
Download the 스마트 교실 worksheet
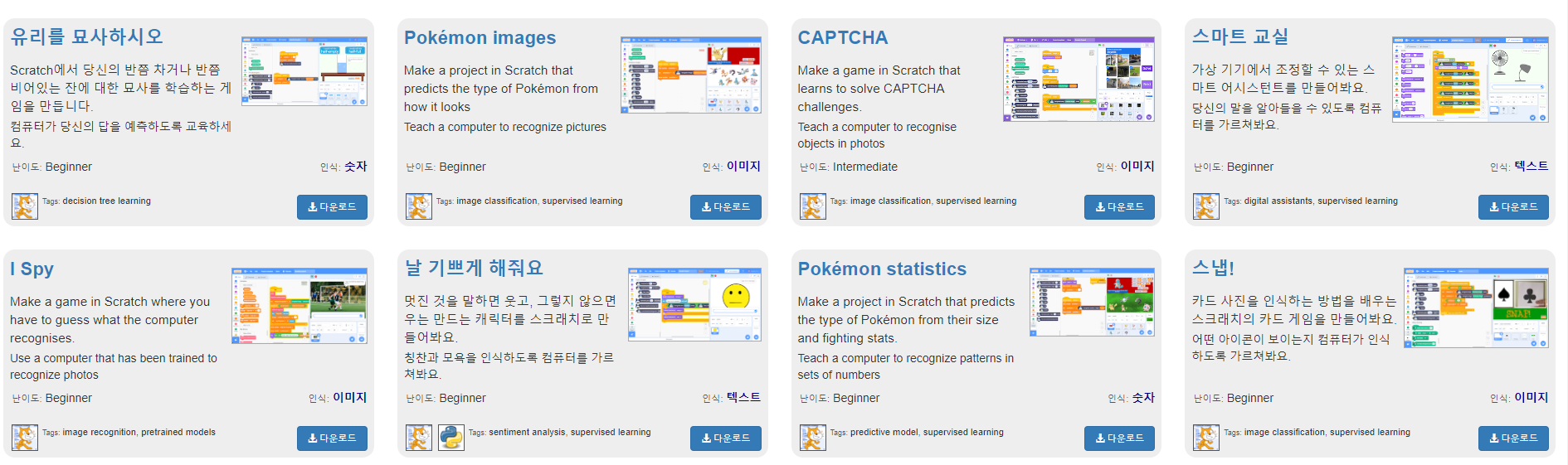(x=1513, y=207)
